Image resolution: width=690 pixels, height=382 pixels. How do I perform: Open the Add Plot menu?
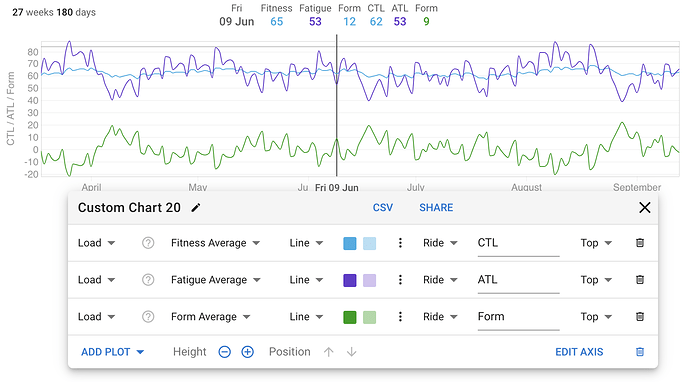point(113,352)
